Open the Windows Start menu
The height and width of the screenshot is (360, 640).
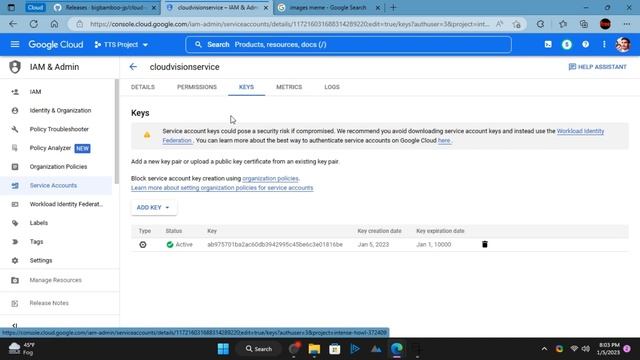tap(223, 349)
